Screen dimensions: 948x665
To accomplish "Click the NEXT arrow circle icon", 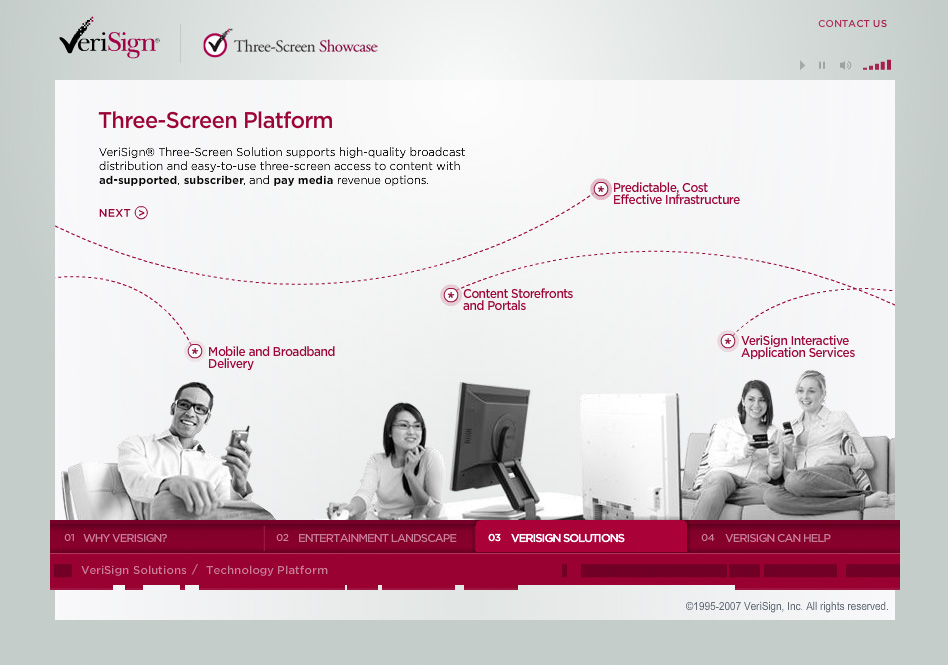I will coord(141,213).
